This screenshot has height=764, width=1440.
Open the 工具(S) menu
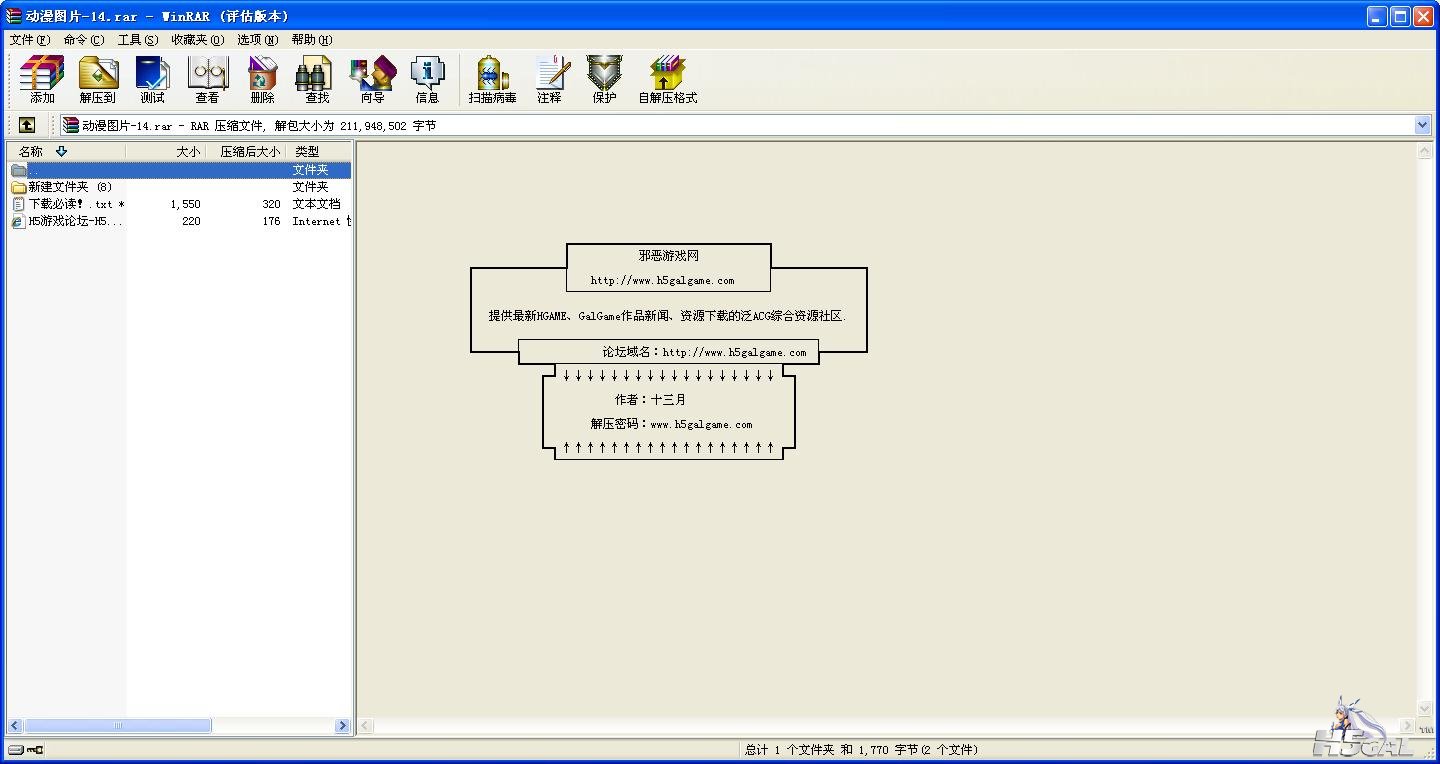[137, 40]
